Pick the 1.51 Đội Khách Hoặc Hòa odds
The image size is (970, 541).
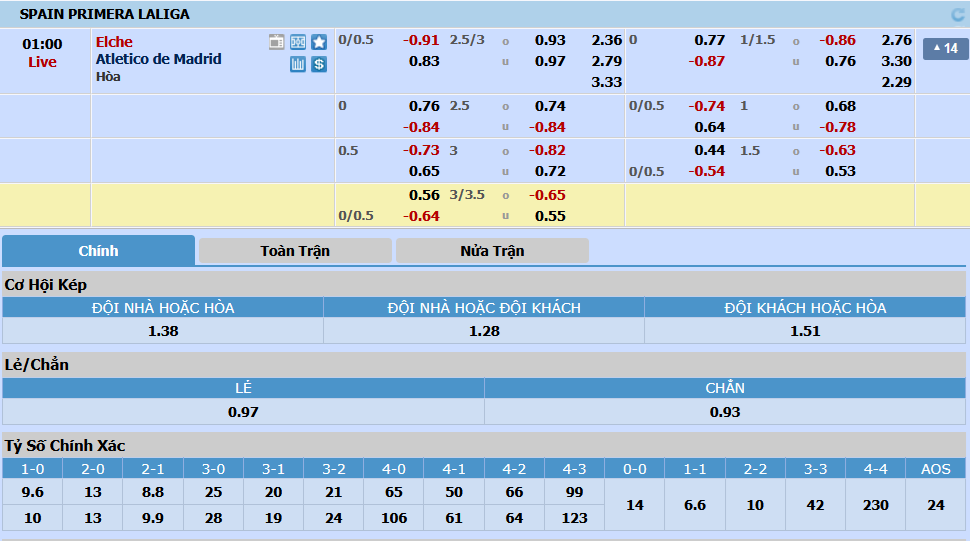[805, 331]
